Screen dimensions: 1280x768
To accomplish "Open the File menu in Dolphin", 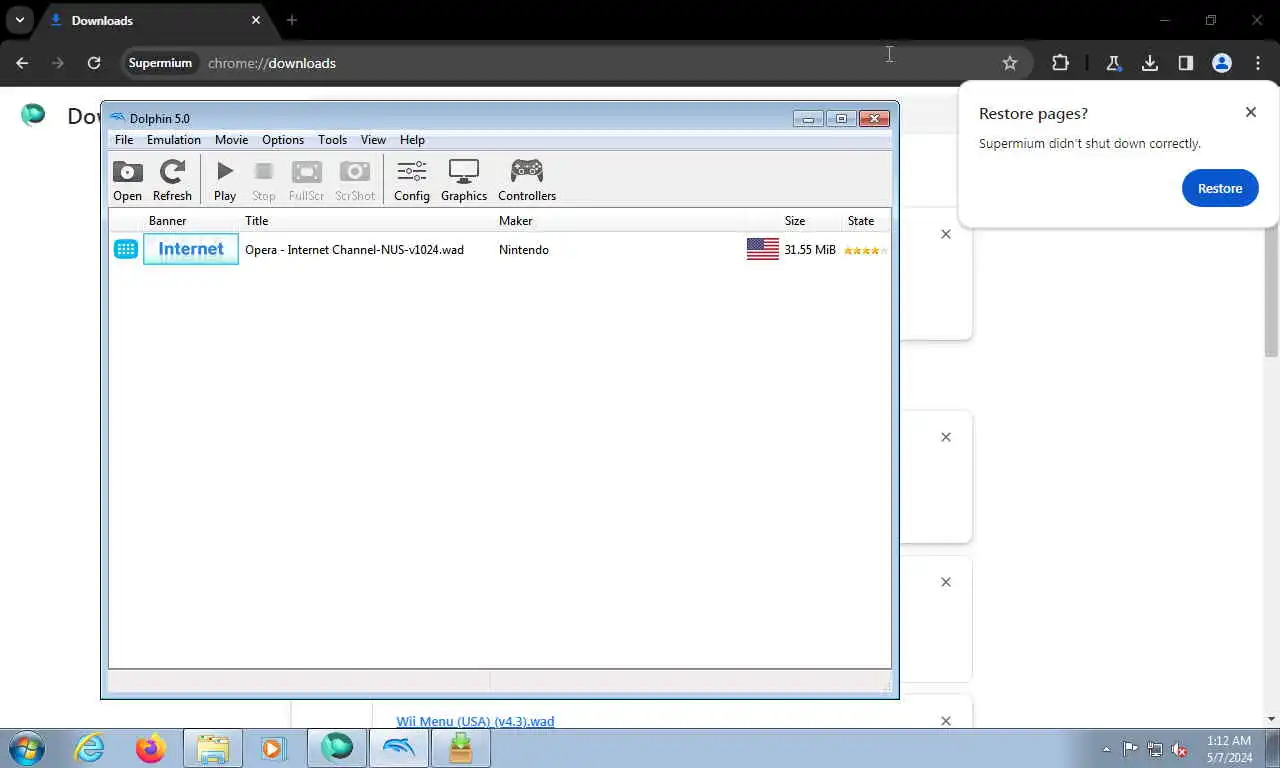I will pos(124,140).
